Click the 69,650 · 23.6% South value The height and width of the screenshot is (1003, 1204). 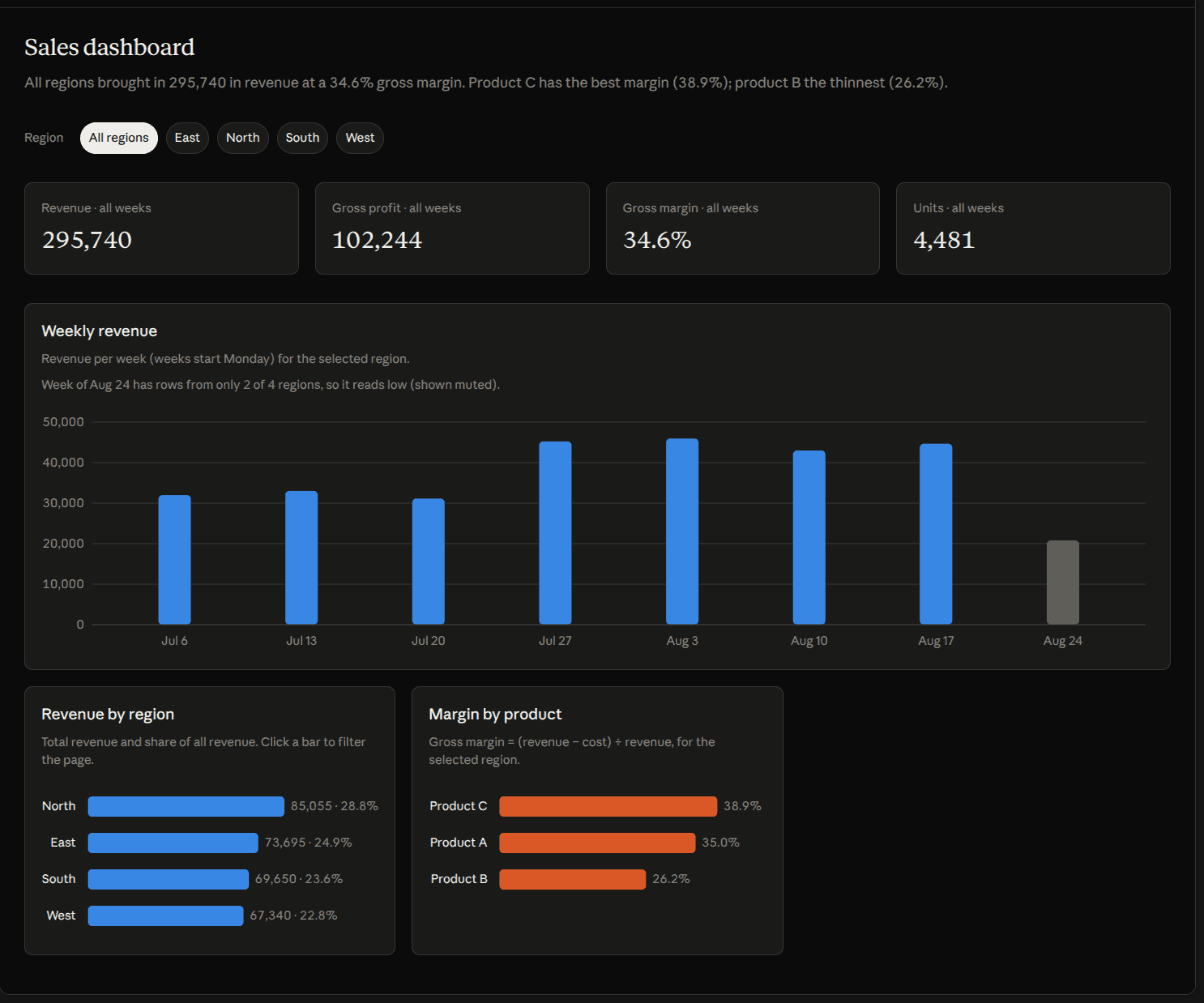299,879
